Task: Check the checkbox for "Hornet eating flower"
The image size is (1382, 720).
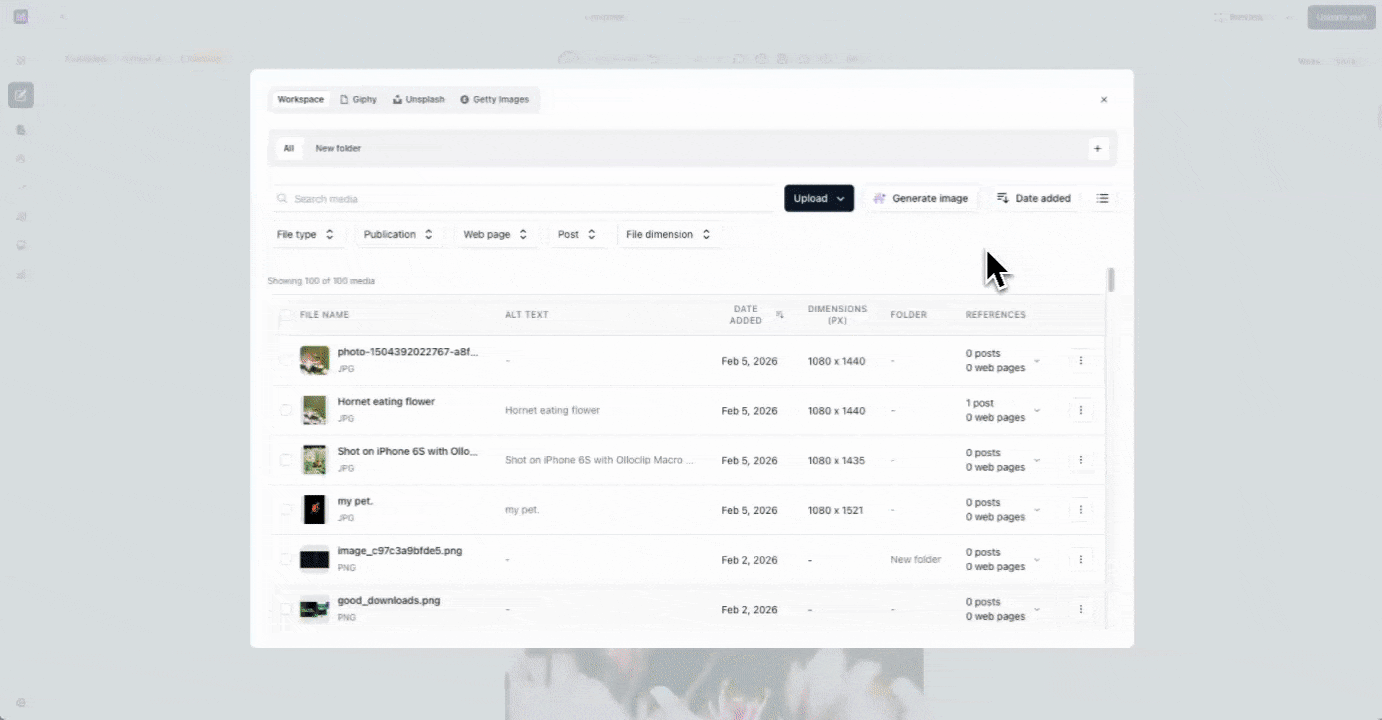Action: (x=286, y=410)
